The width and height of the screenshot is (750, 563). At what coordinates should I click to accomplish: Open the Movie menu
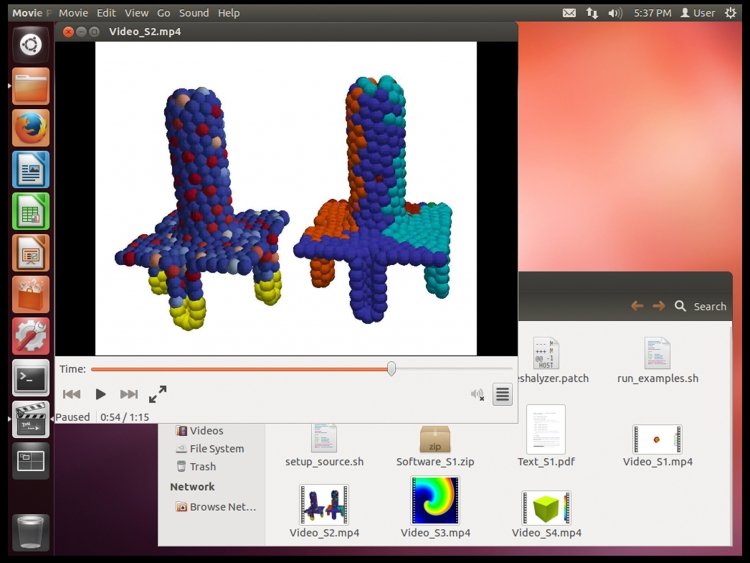pos(73,13)
